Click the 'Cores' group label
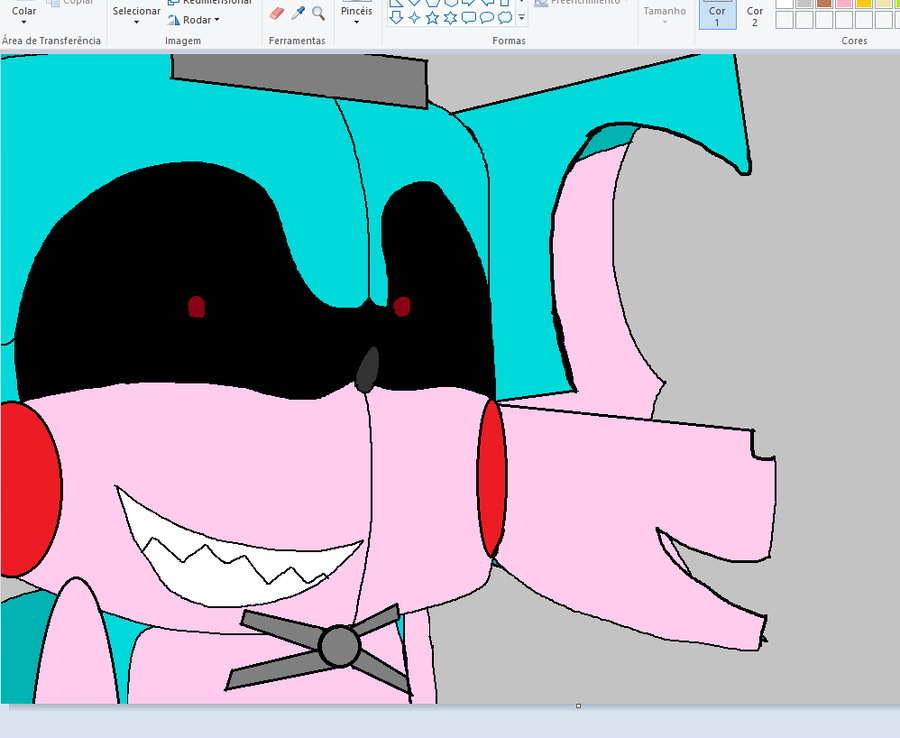 tap(854, 41)
